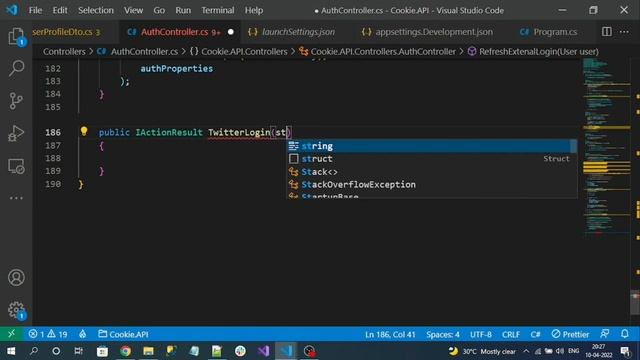640x360 pixels.
Task: Open the View menu
Action: 133,10
